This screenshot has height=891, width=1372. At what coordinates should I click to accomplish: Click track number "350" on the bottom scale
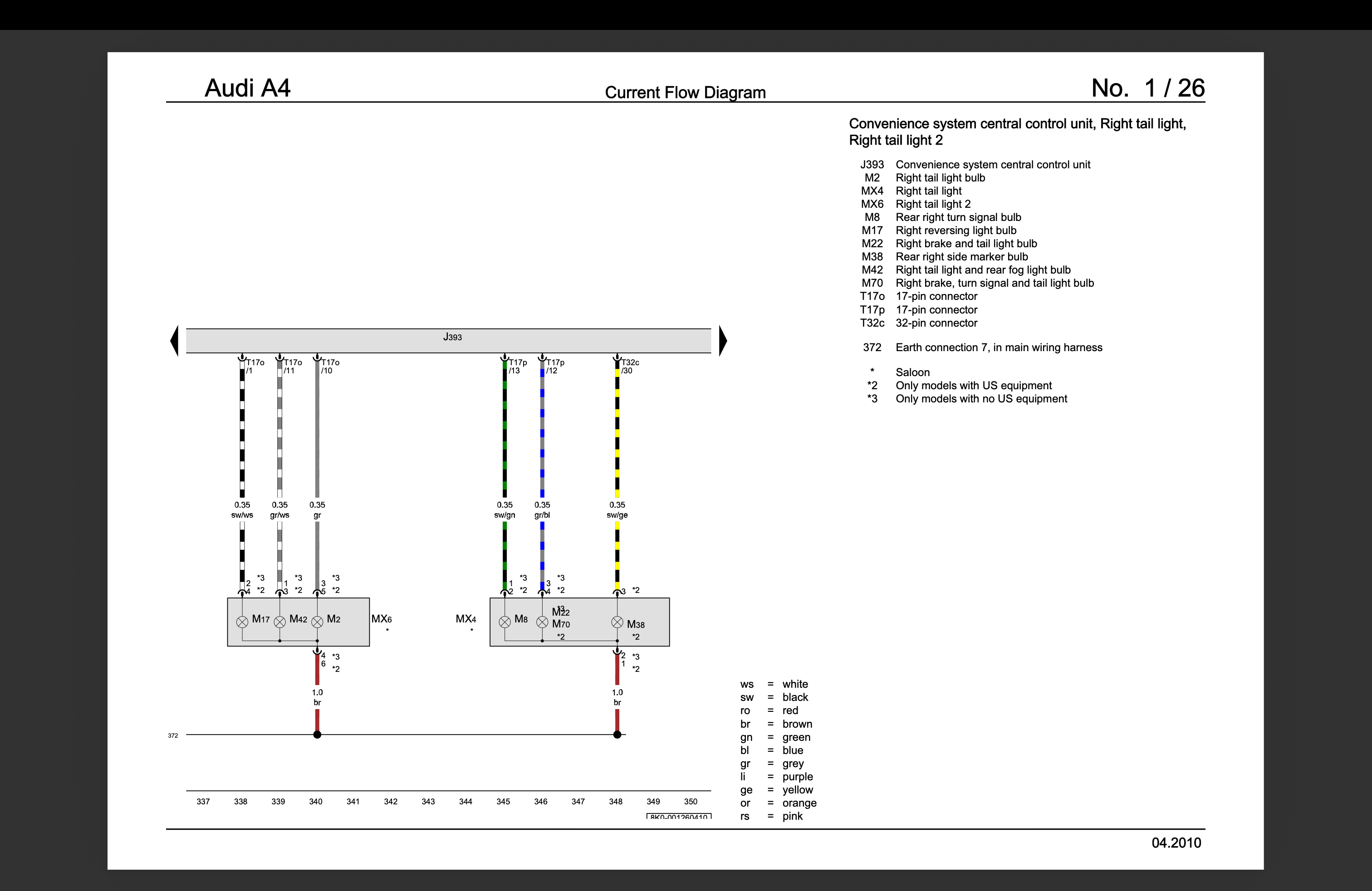(691, 801)
